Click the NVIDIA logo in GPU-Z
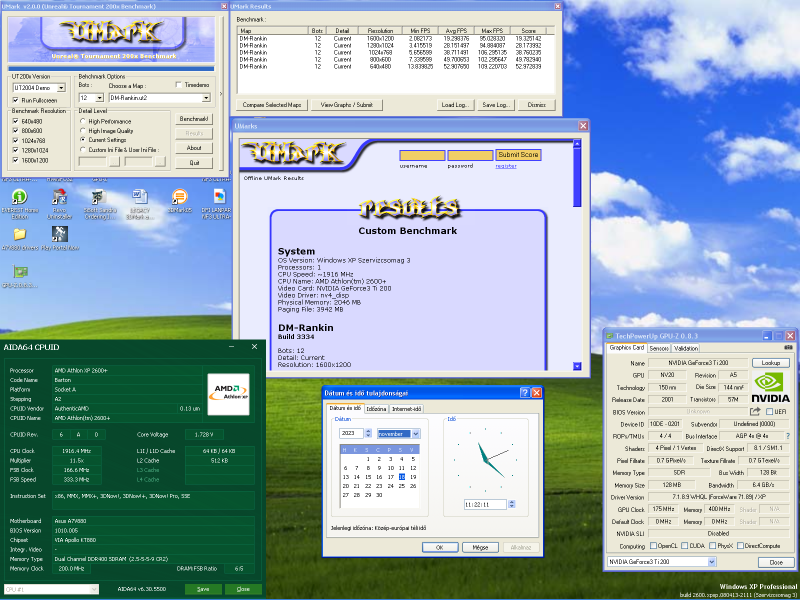Screen dimensions: 800x600 click(x=770, y=387)
